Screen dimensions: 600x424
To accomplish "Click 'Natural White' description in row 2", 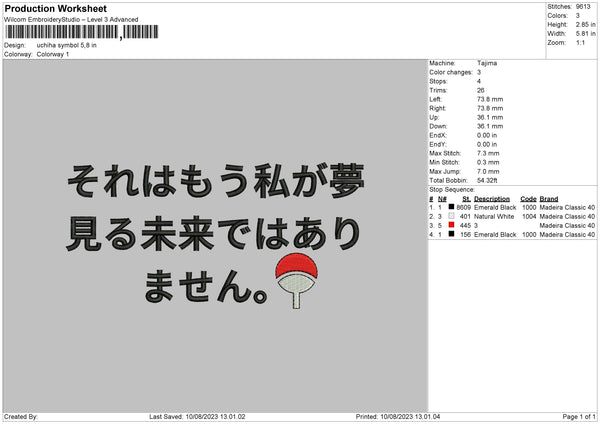I will click(494, 217).
